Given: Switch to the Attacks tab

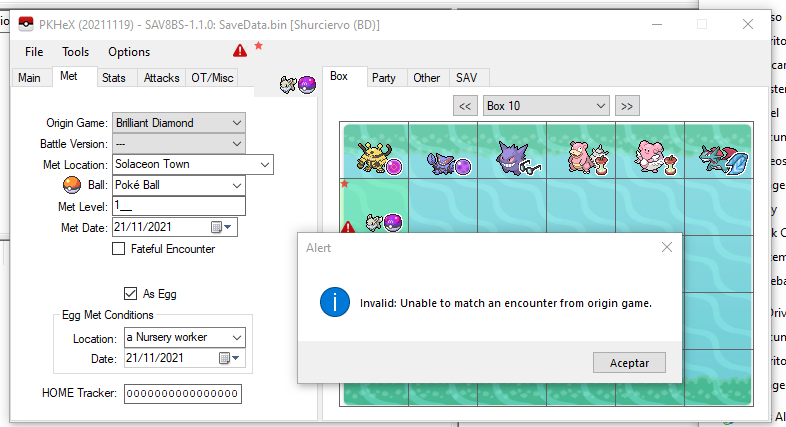Looking at the screenshot, I should [x=161, y=78].
